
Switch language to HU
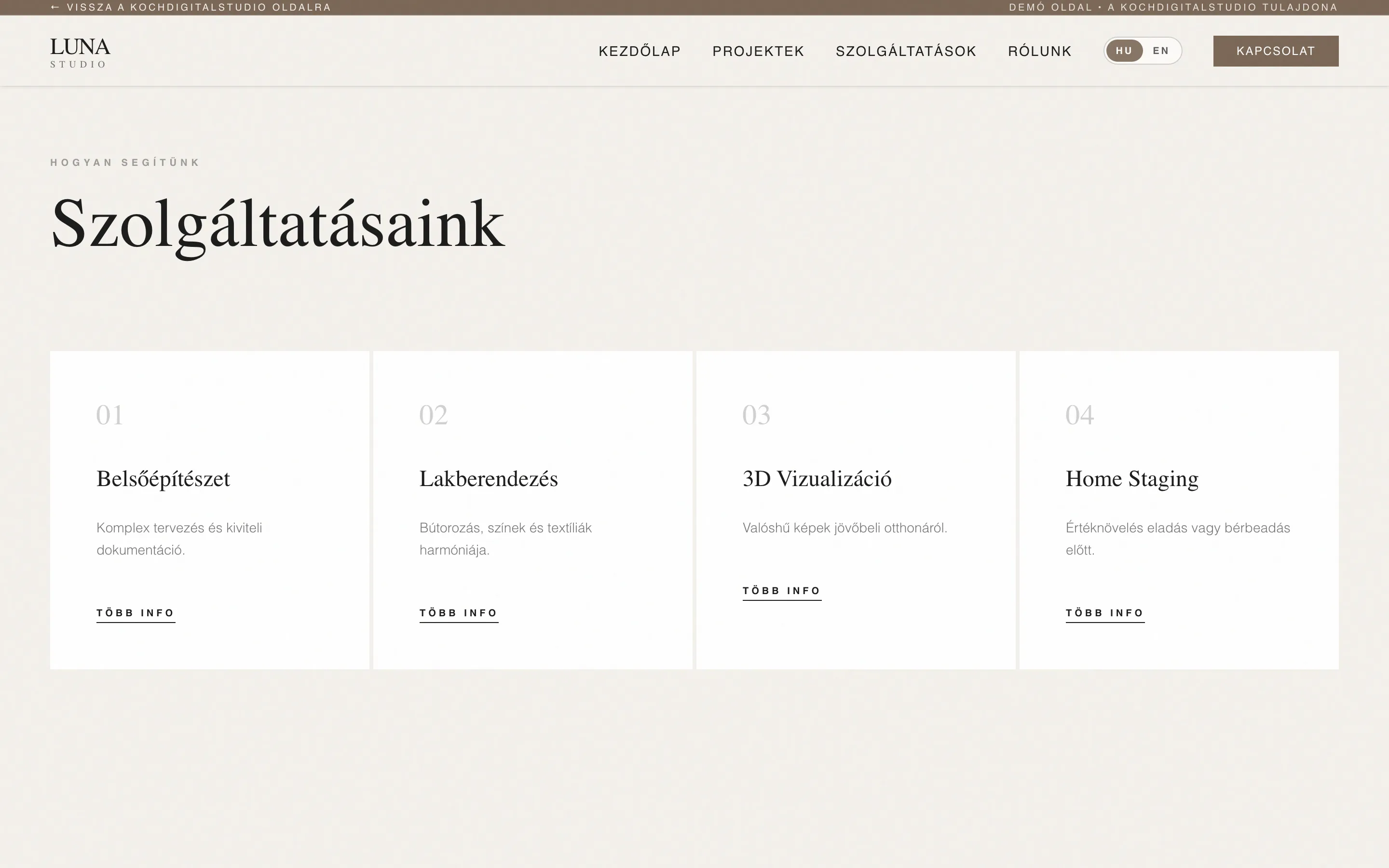click(x=1123, y=51)
